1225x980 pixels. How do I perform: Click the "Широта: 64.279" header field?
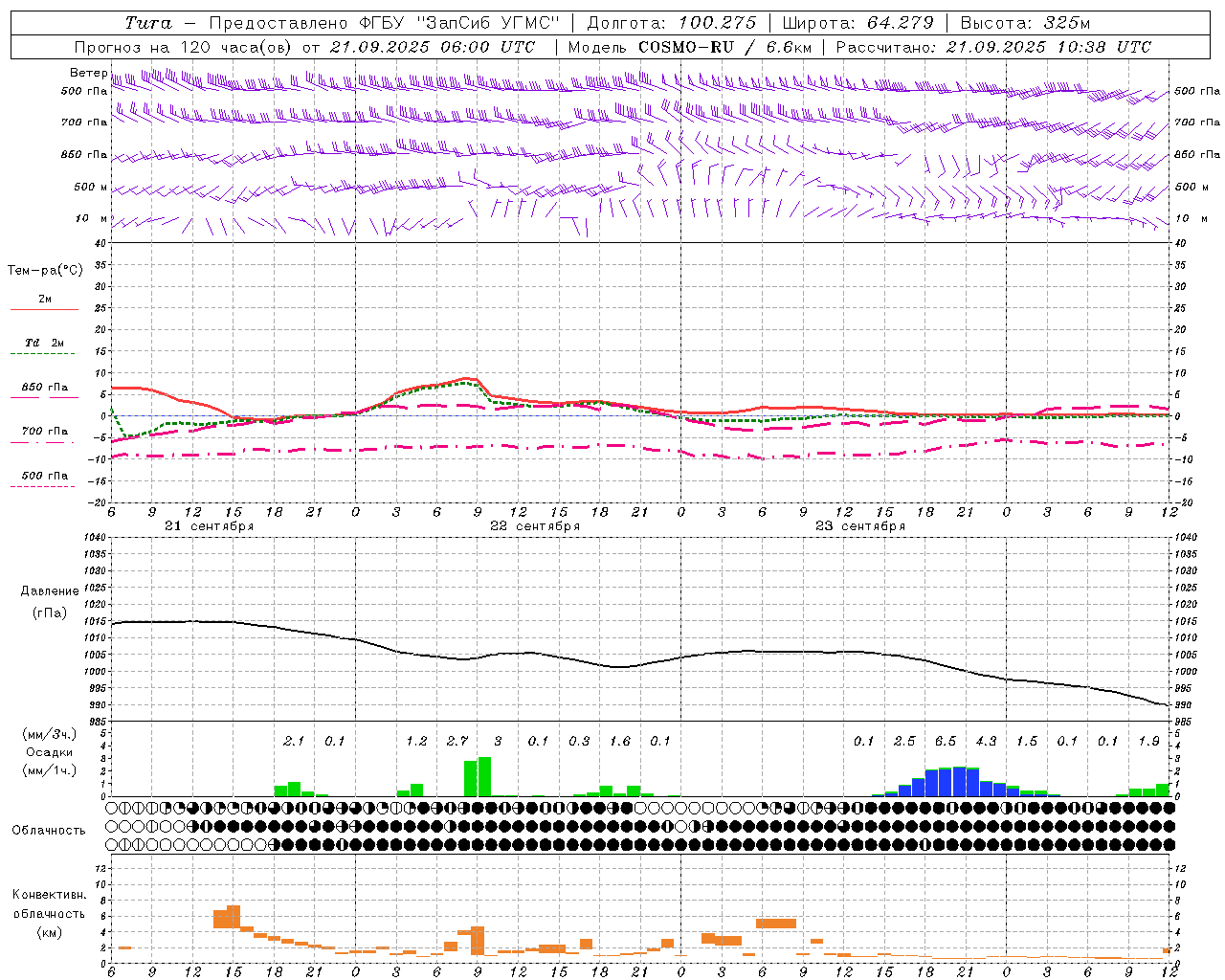857,23
